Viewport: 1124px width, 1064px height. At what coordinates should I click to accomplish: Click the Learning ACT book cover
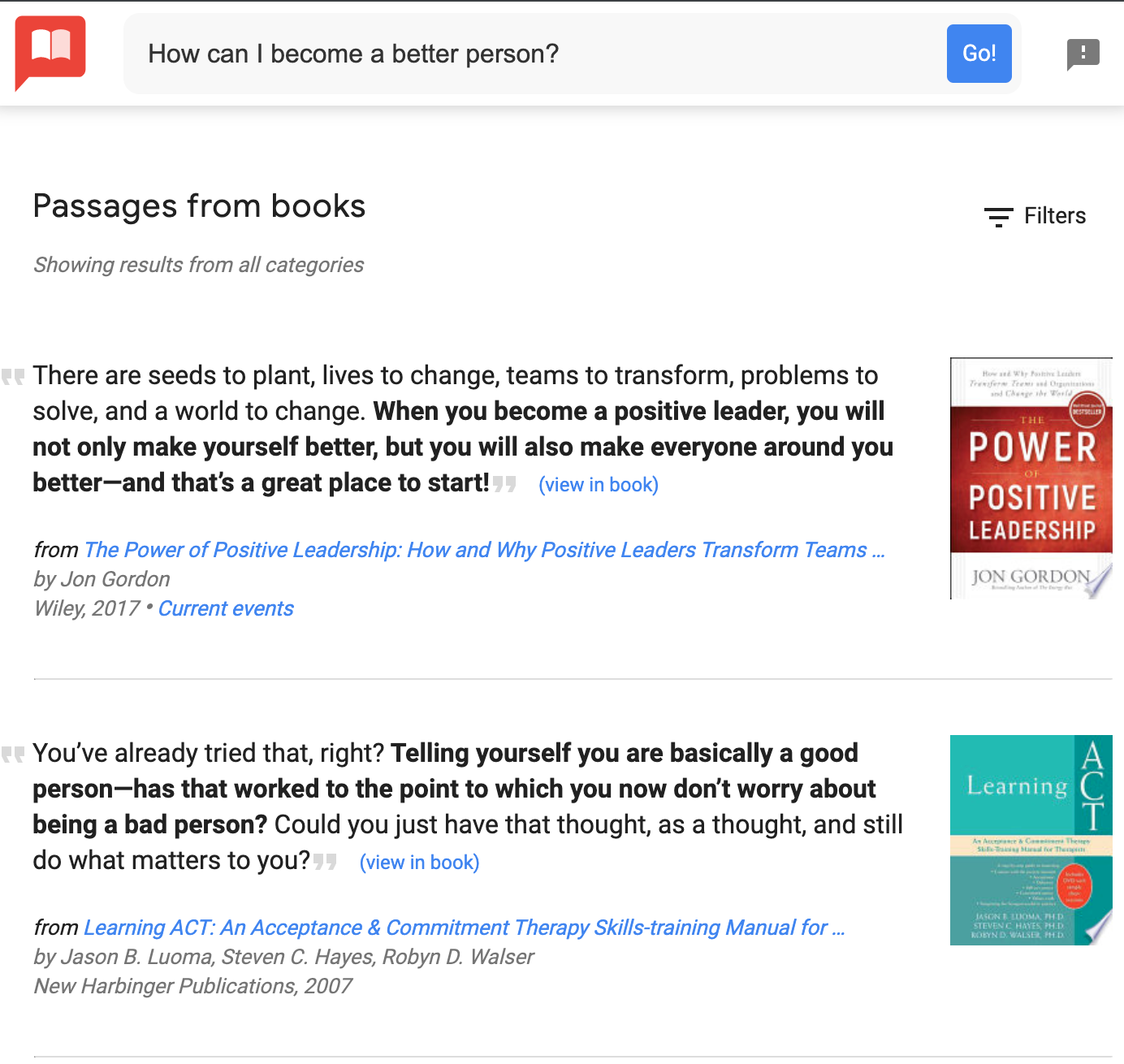click(1031, 840)
